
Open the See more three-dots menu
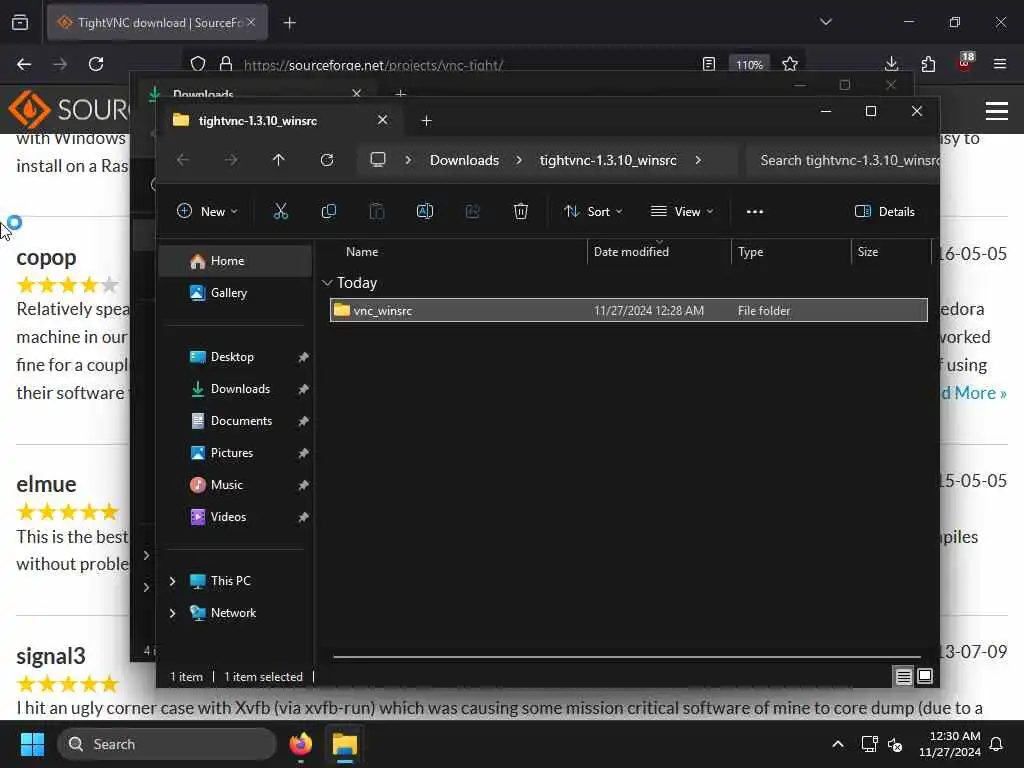point(755,212)
